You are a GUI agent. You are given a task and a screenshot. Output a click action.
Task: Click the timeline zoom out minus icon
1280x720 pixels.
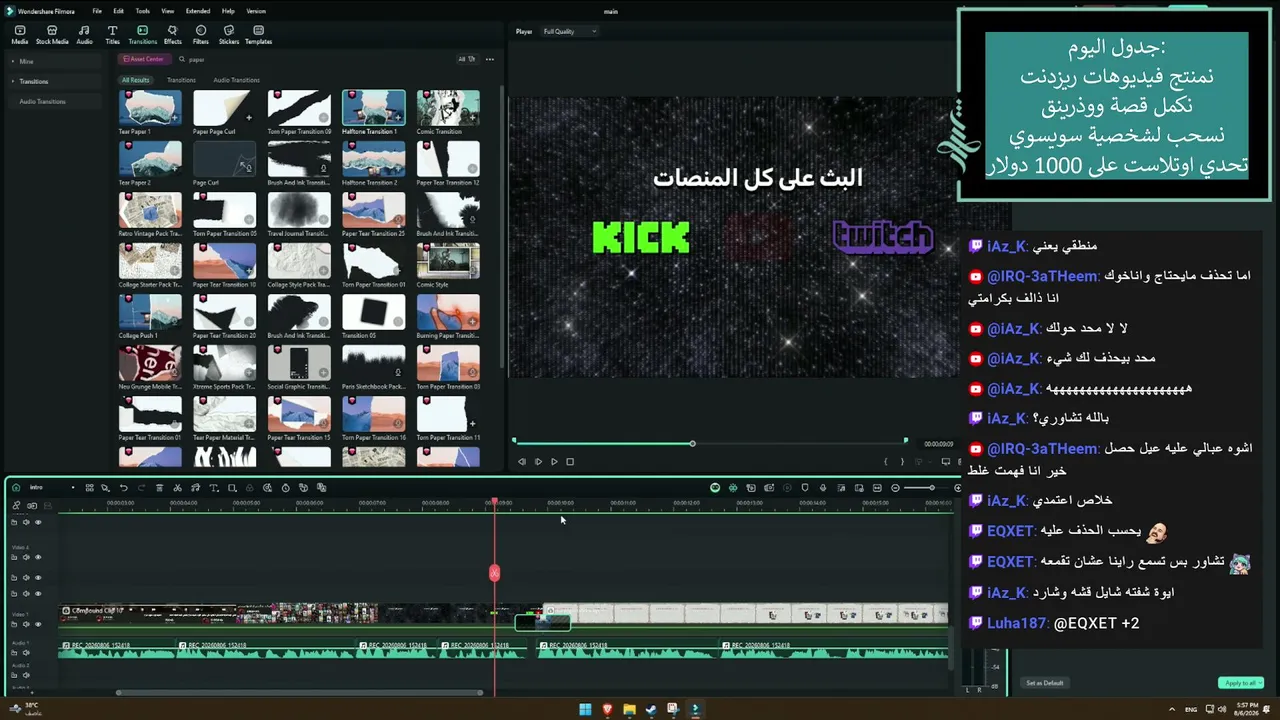click(x=895, y=488)
